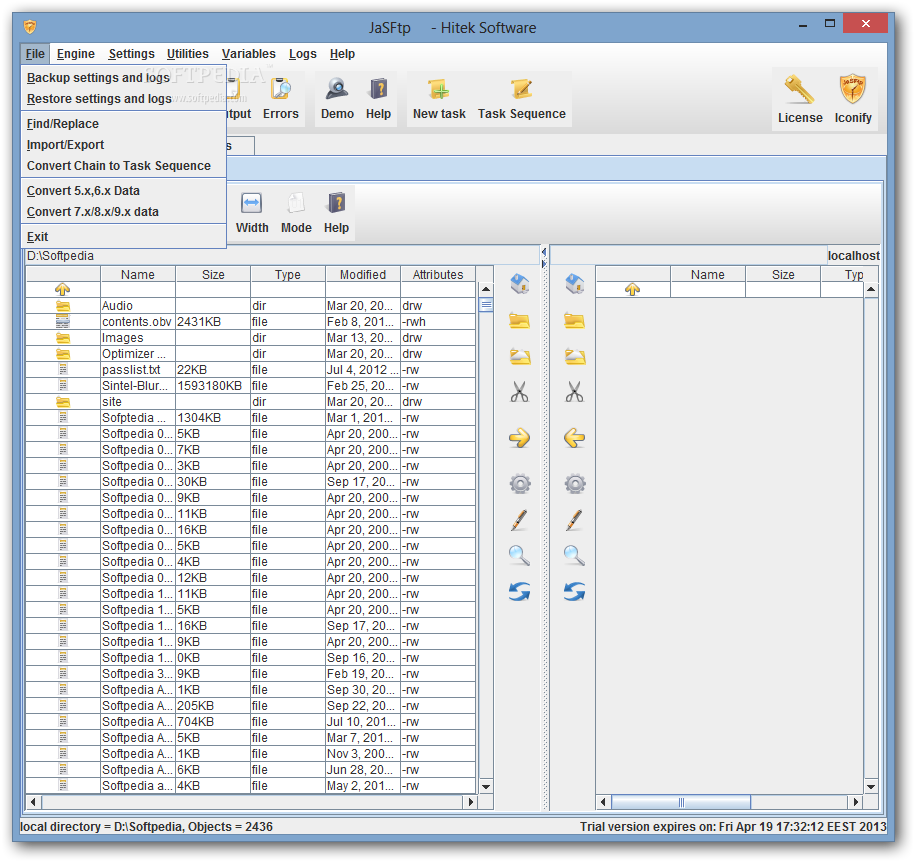The image size is (915, 862).
Task: Create a New task
Action: click(439, 99)
